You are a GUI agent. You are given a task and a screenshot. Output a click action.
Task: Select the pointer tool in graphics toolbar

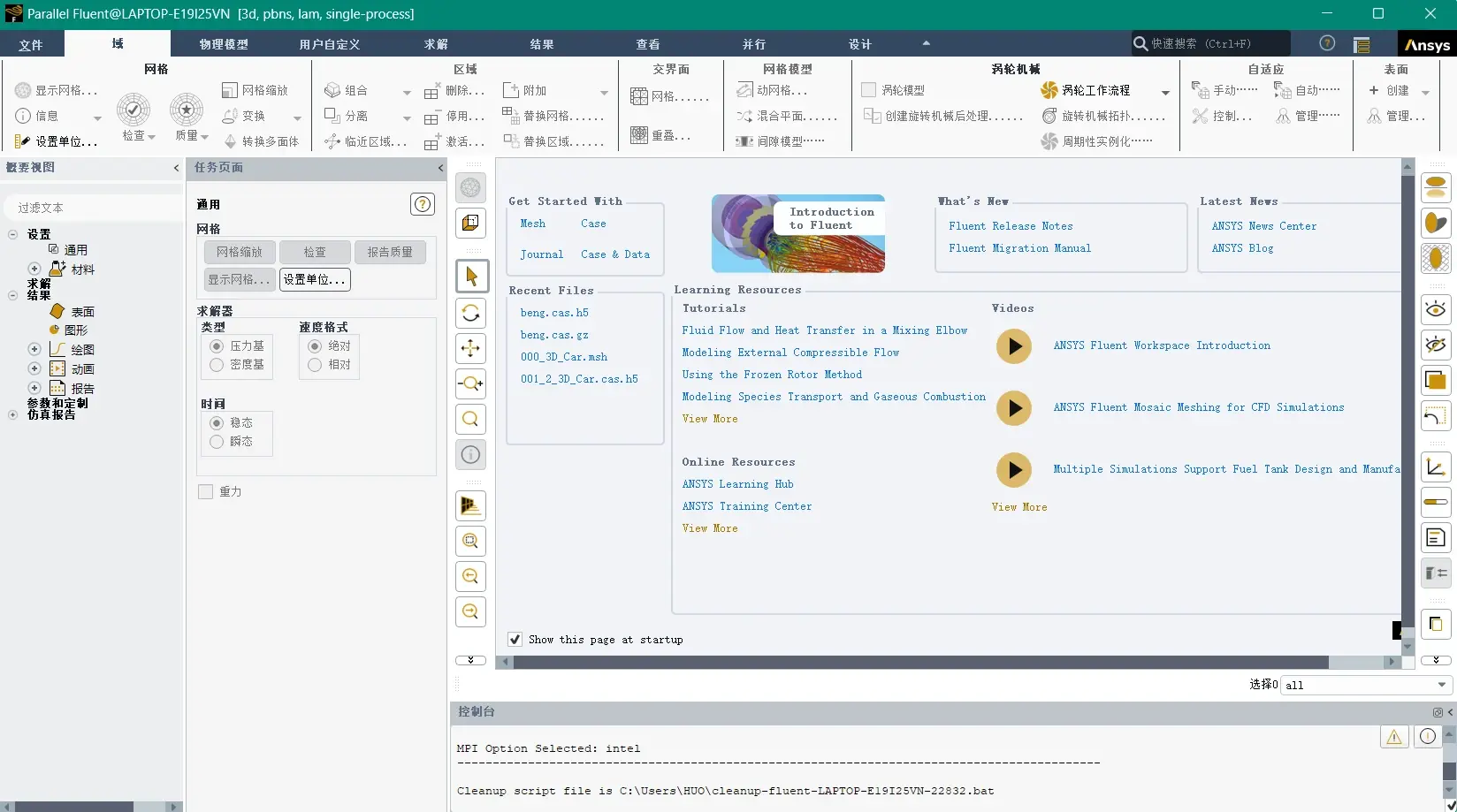[471, 277]
